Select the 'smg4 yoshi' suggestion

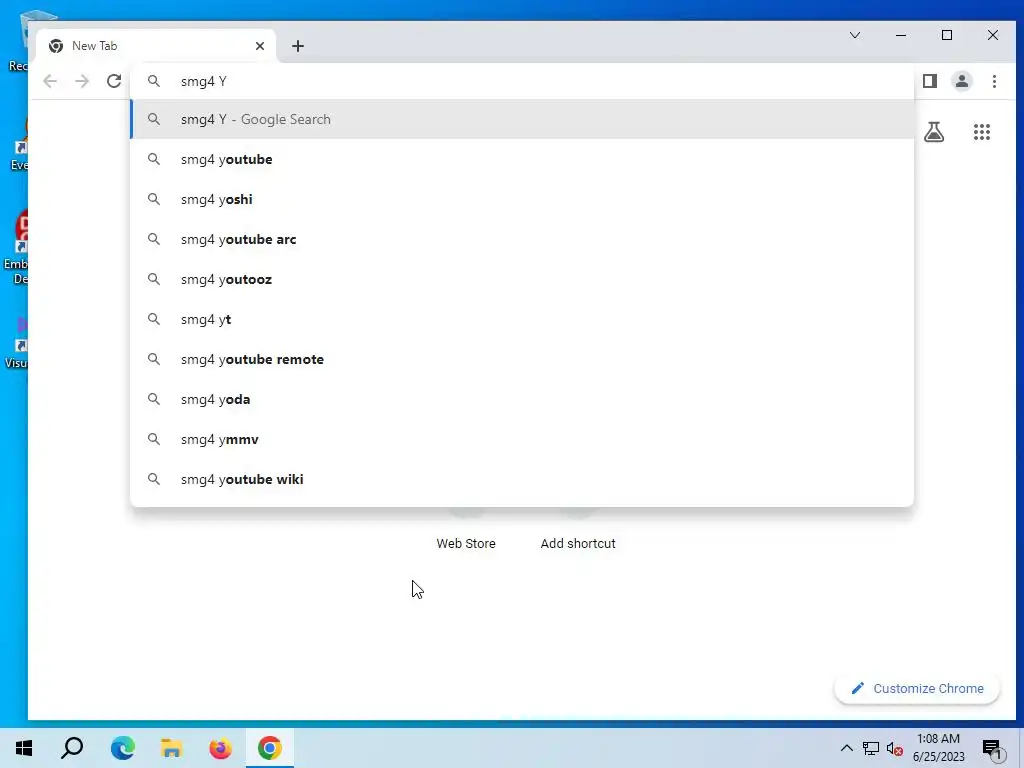click(522, 199)
